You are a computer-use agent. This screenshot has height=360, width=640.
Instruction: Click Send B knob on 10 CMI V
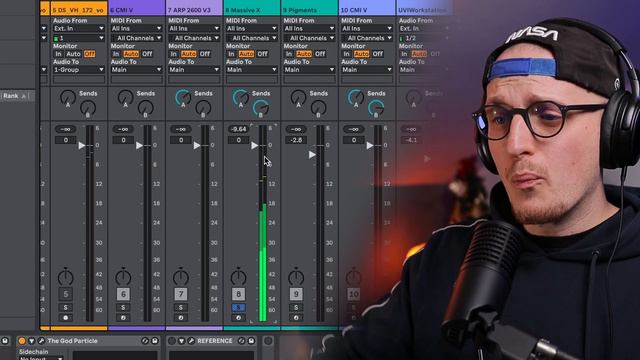(x=376, y=108)
